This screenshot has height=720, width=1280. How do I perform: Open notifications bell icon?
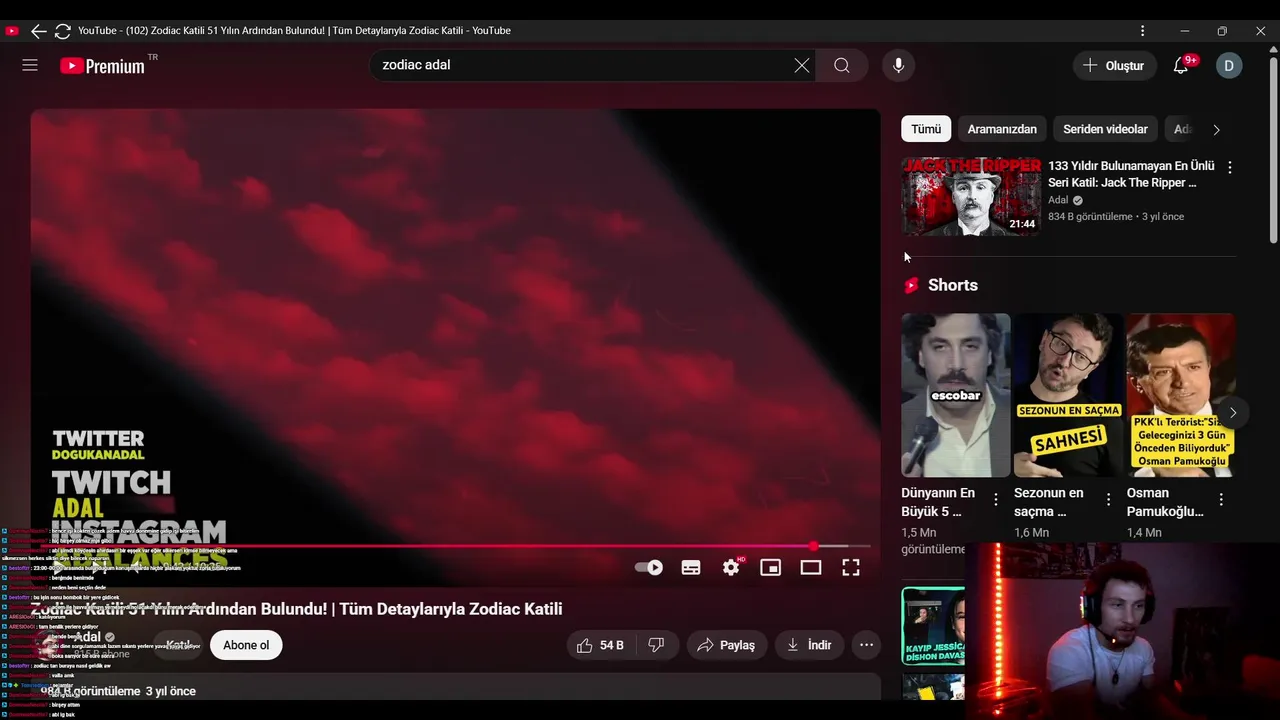coord(1181,65)
